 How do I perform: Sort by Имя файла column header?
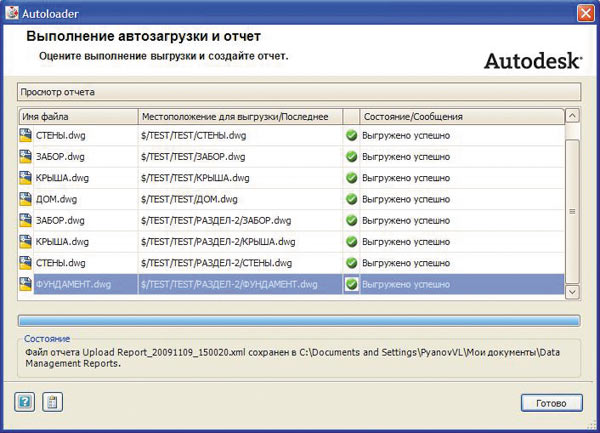(x=78, y=117)
